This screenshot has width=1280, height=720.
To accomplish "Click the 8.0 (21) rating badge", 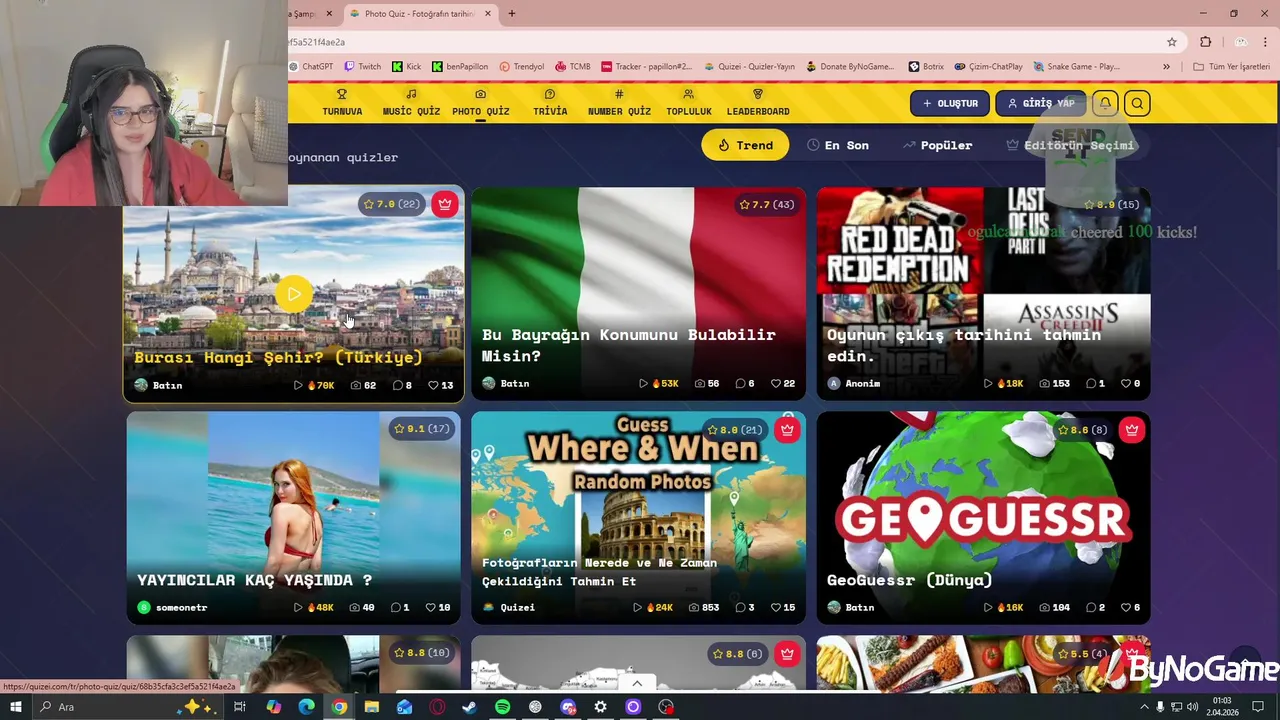I will [x=735, y=430].
